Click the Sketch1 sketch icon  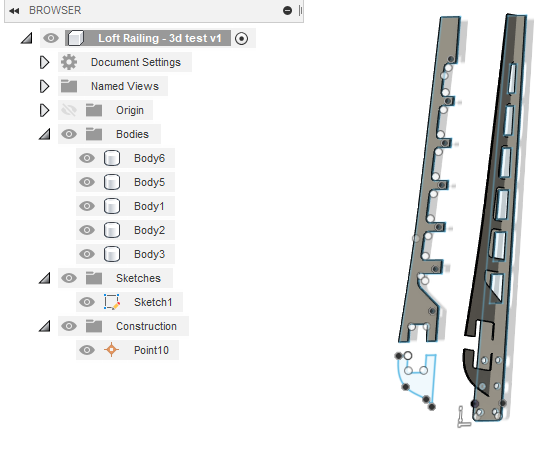pyautogui.click(x=112, y=302)
